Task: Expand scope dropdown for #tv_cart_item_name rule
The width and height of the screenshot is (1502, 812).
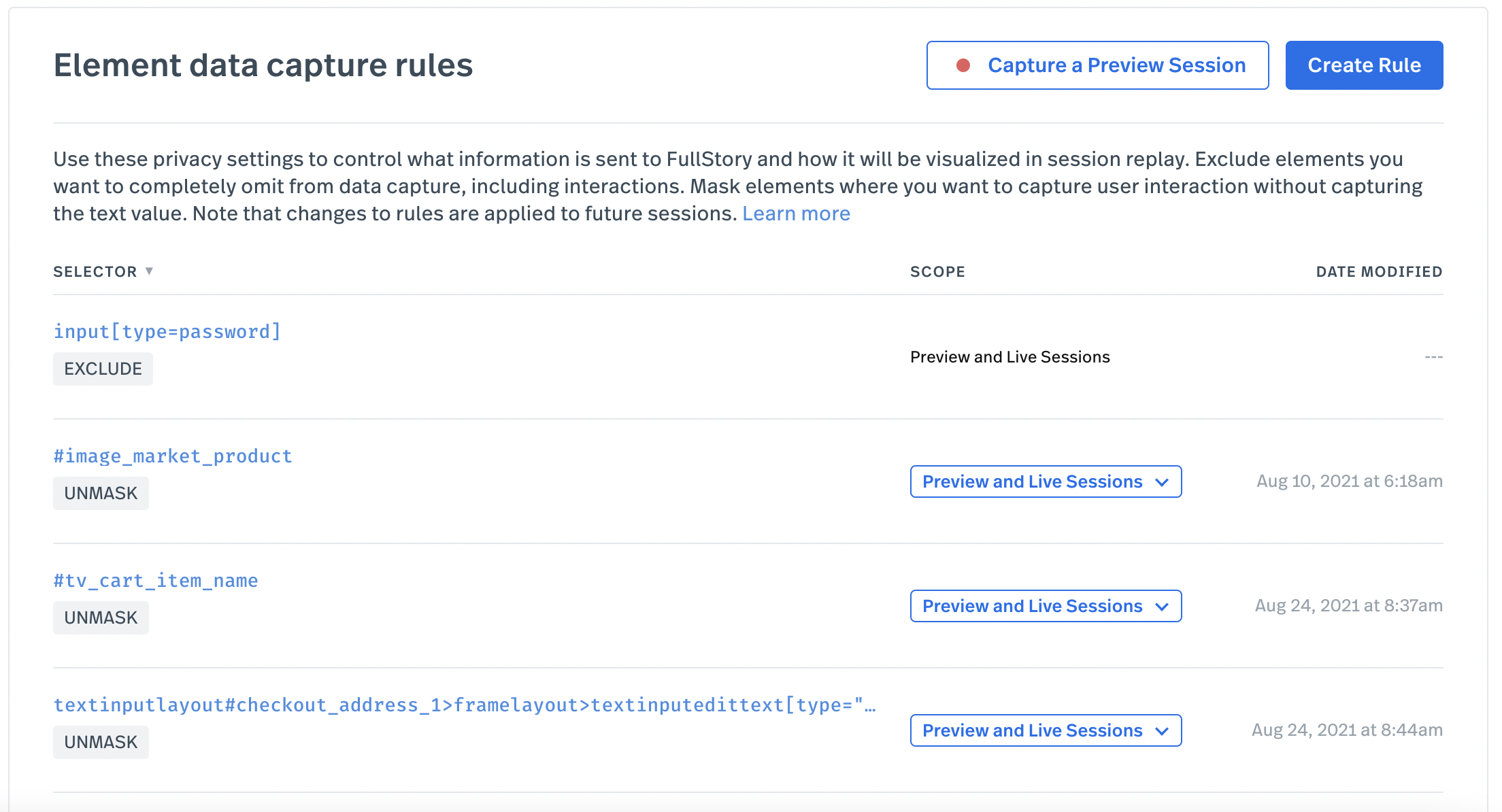Action: [1046, 606]
